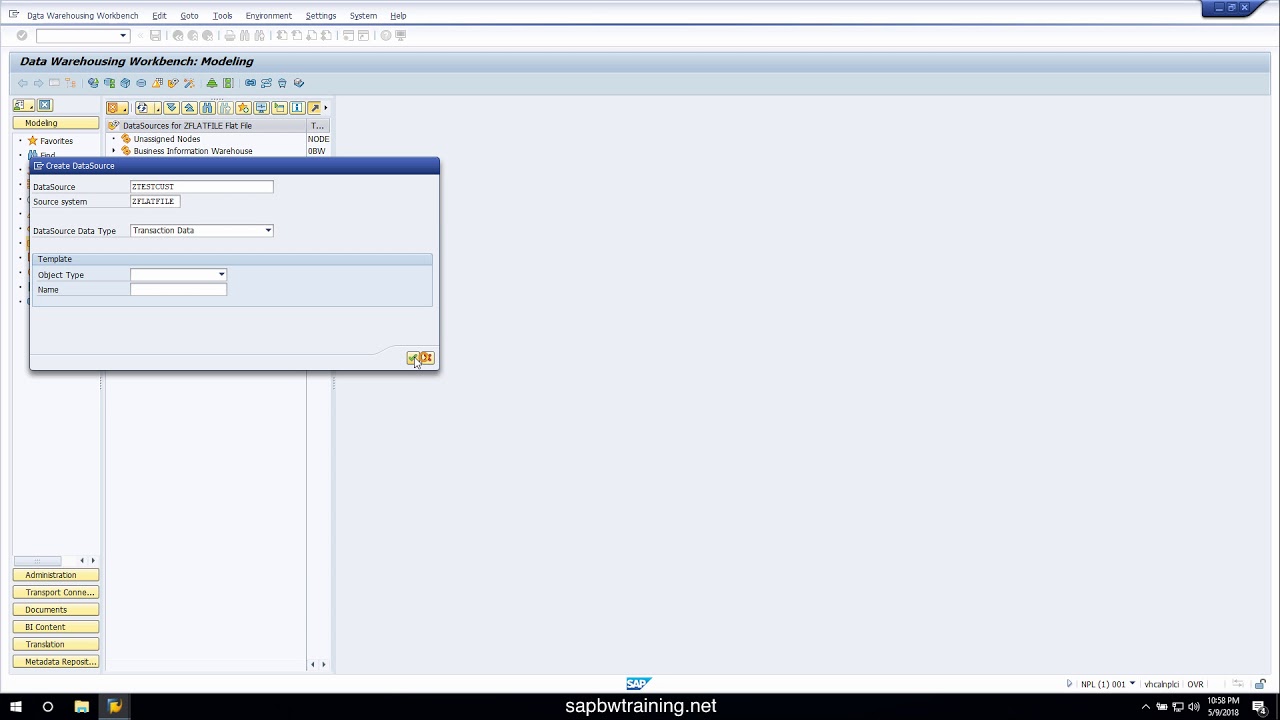Click the back arrow in application toolbar
Screen dimensions: 1280x720
[x=23, y=83]
